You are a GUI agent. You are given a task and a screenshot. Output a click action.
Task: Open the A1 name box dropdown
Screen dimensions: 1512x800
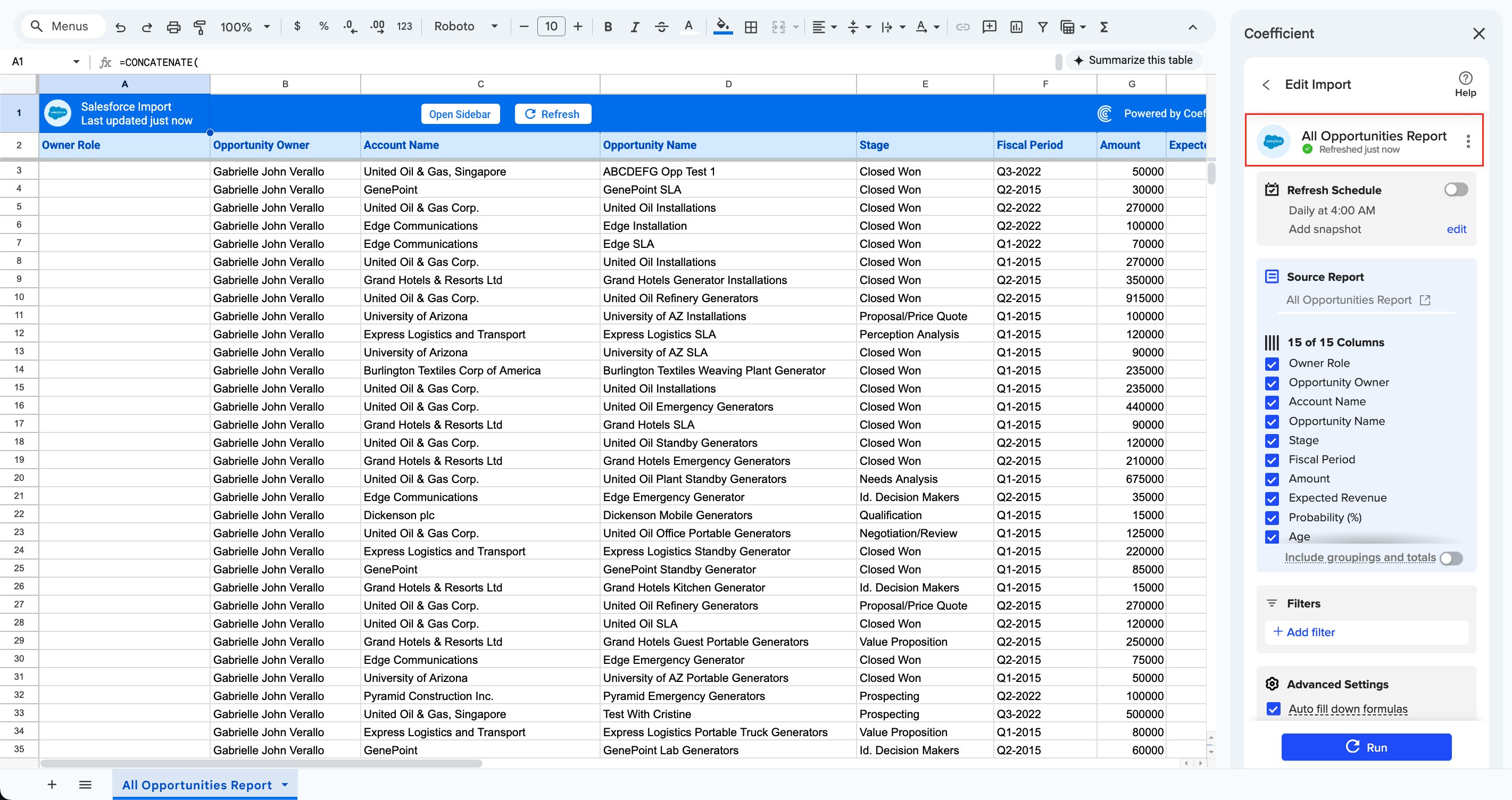click(76, 62)
